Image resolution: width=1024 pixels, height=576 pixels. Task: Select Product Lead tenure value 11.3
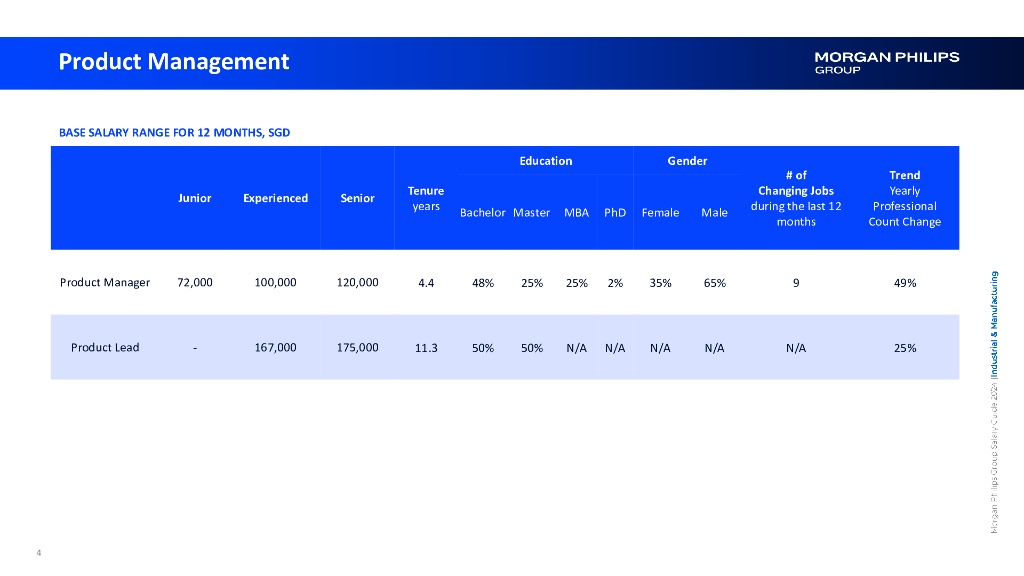coord(426,348)
